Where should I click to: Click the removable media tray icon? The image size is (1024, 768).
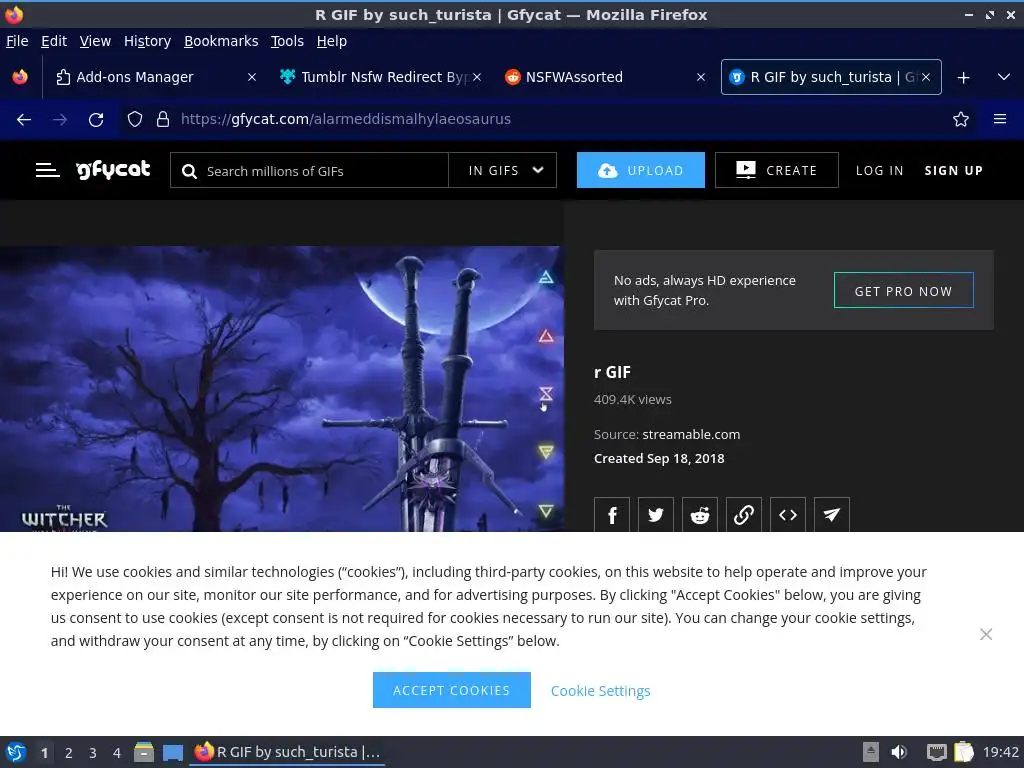[871, 752]
